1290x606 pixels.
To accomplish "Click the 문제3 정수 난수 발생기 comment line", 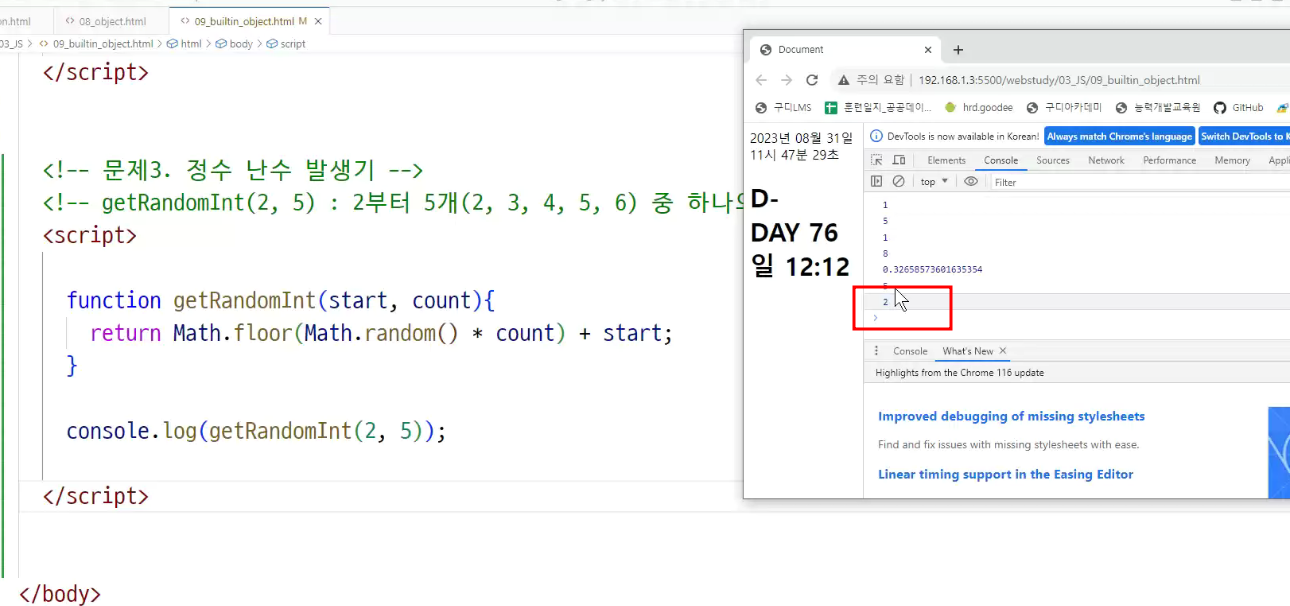I will [x=233, y=170].
